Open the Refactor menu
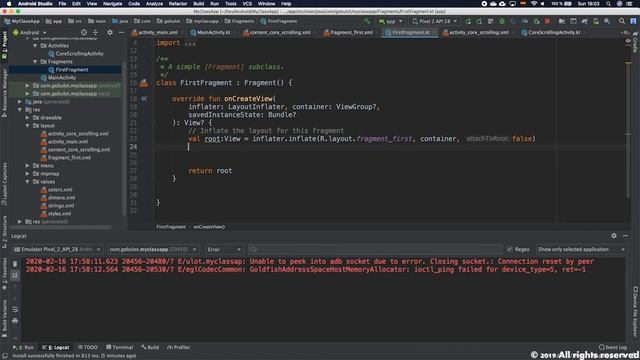 [178, 4]
